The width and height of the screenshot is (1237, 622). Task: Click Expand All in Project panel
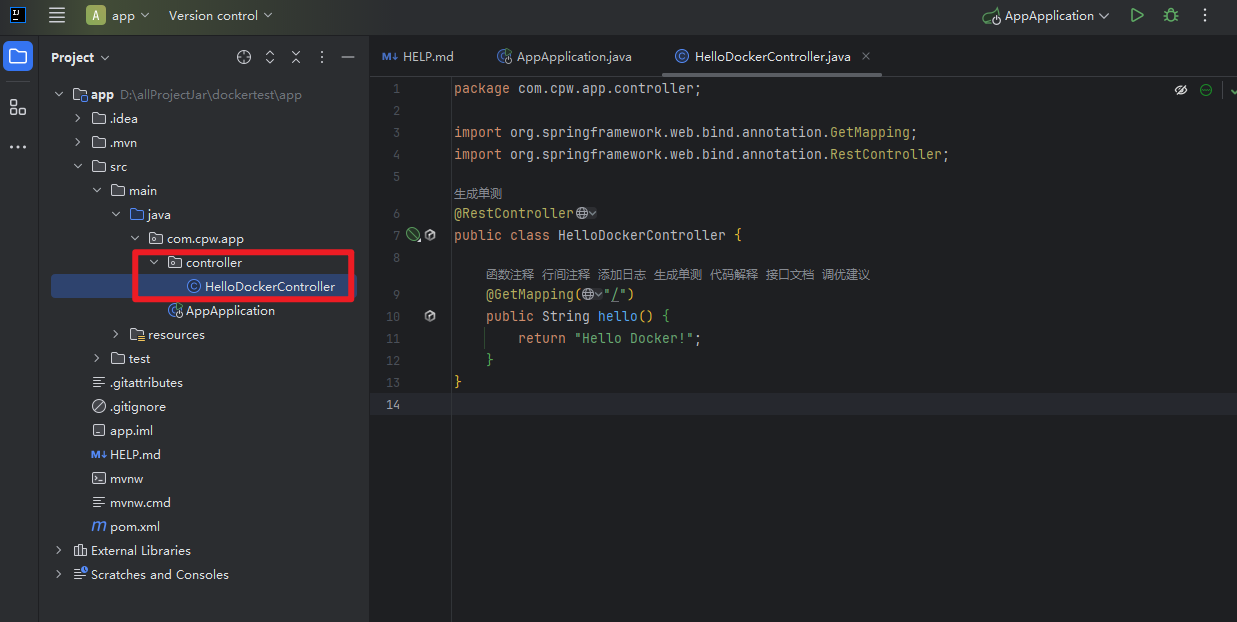click(270, 57)
